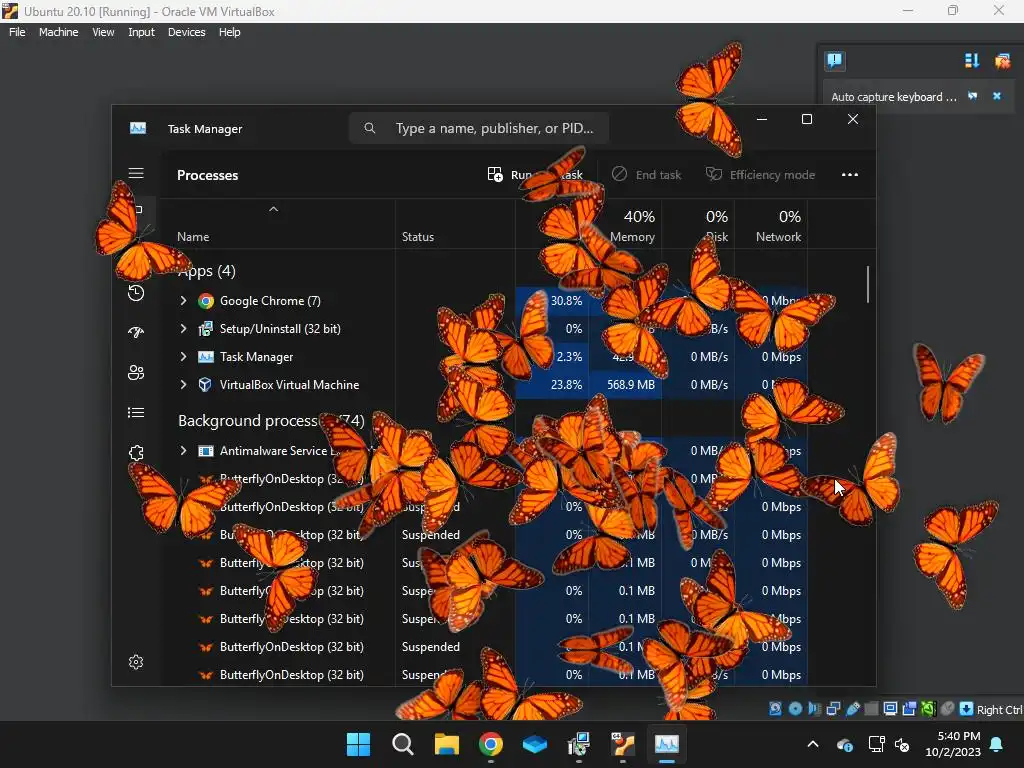
Task: Open Task Manager navigation hamburger menu
Action: point(136,173)
